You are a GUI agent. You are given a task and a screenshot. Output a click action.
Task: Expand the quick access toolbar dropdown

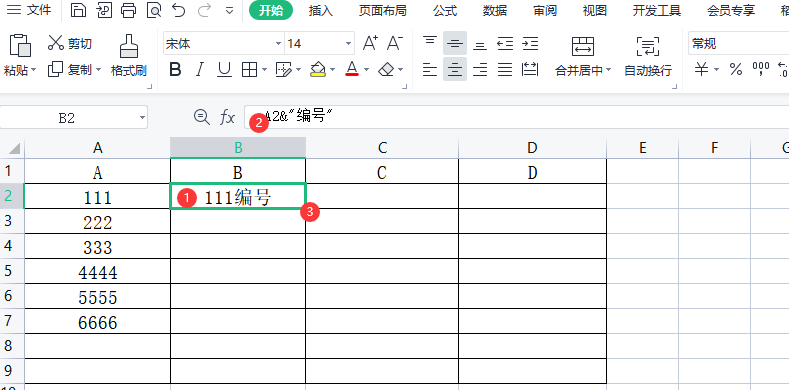point(229,11)
